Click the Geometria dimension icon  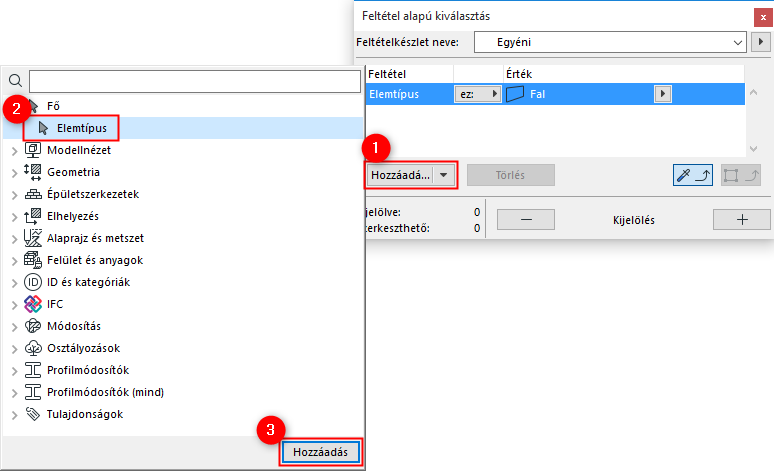click(33, 172)
